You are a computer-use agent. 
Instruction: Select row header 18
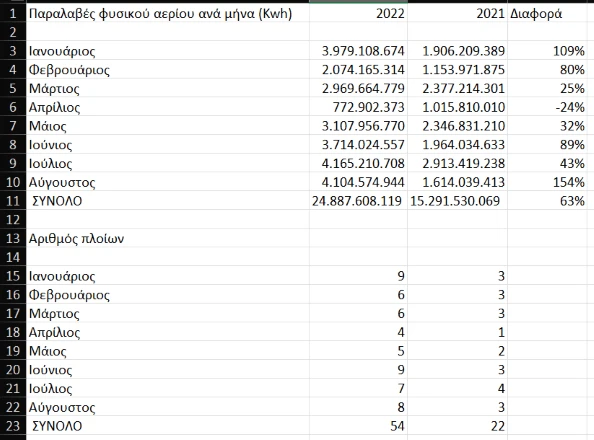coord(13,332)
